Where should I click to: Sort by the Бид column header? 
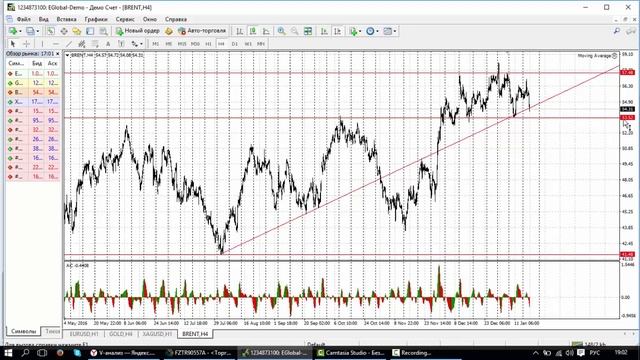[x=37, y=63]
